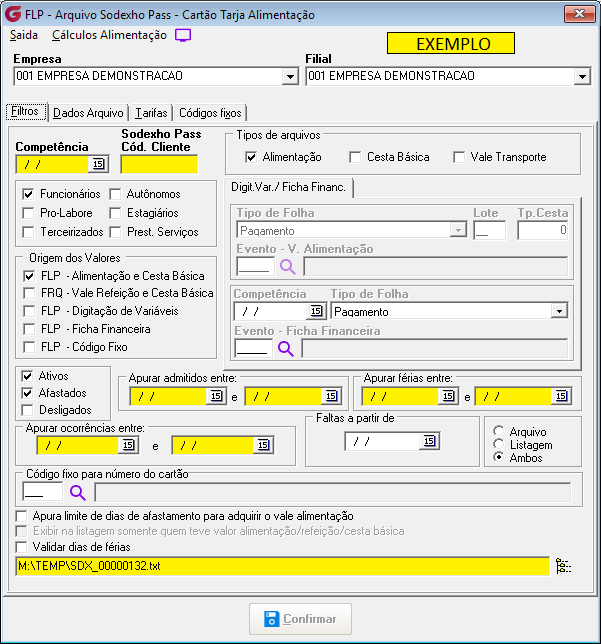The height and width of the screenshot is (644, 601).
Task: Open the Cálculos Alimentação menu
Action: coord(109,35)
